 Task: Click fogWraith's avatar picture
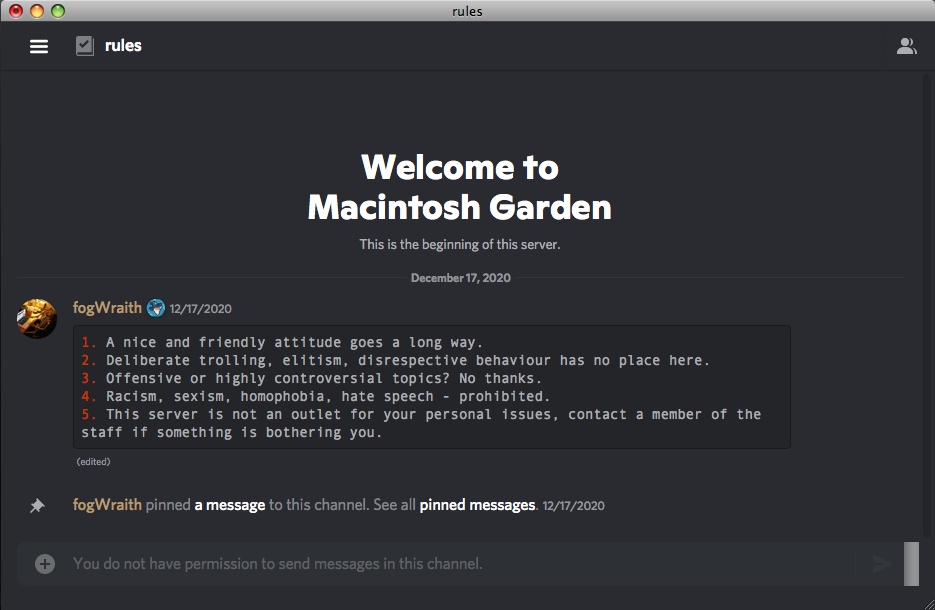pyautogui.click(x=36, y=319)
